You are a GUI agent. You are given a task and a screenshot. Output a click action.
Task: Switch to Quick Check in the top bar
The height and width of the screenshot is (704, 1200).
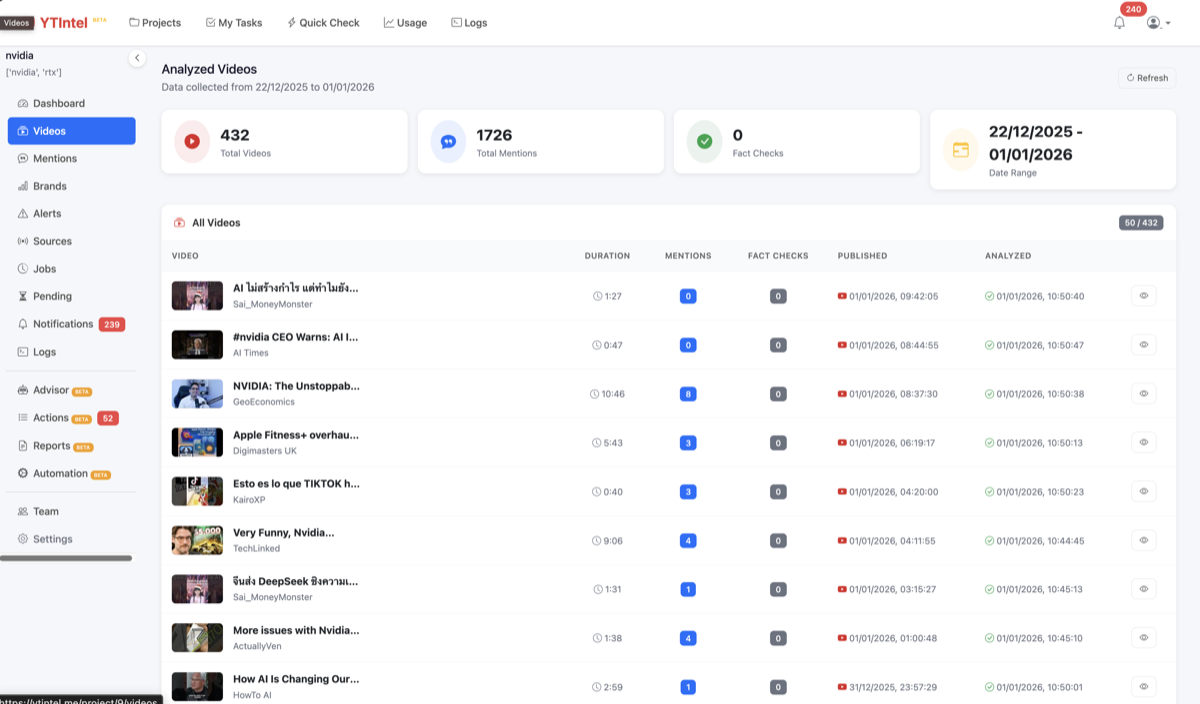click(323, 22)
